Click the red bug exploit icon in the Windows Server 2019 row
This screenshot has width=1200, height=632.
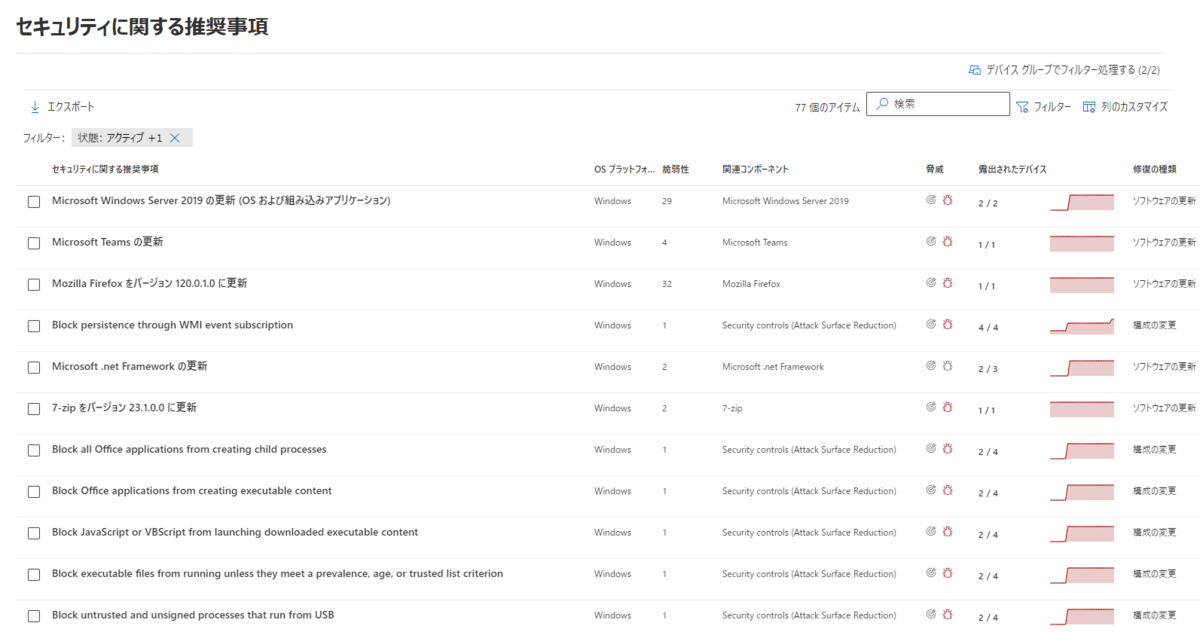pyautogui.click(x=947, y=200)
